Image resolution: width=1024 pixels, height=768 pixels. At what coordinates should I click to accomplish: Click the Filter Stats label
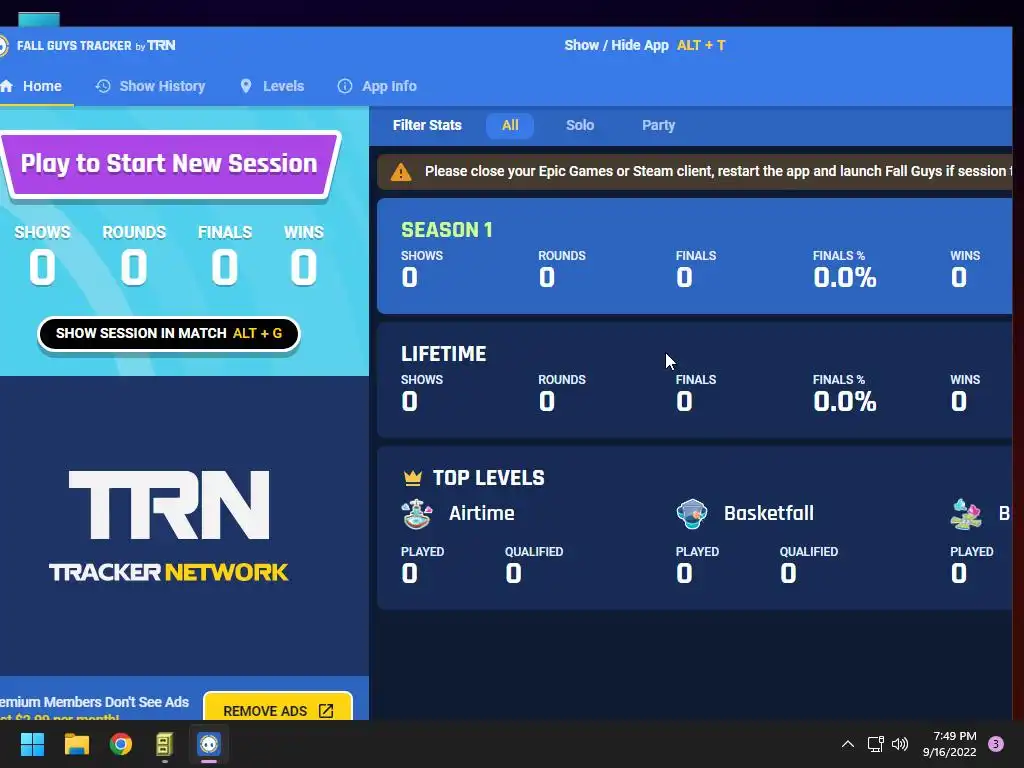point(427,125)
